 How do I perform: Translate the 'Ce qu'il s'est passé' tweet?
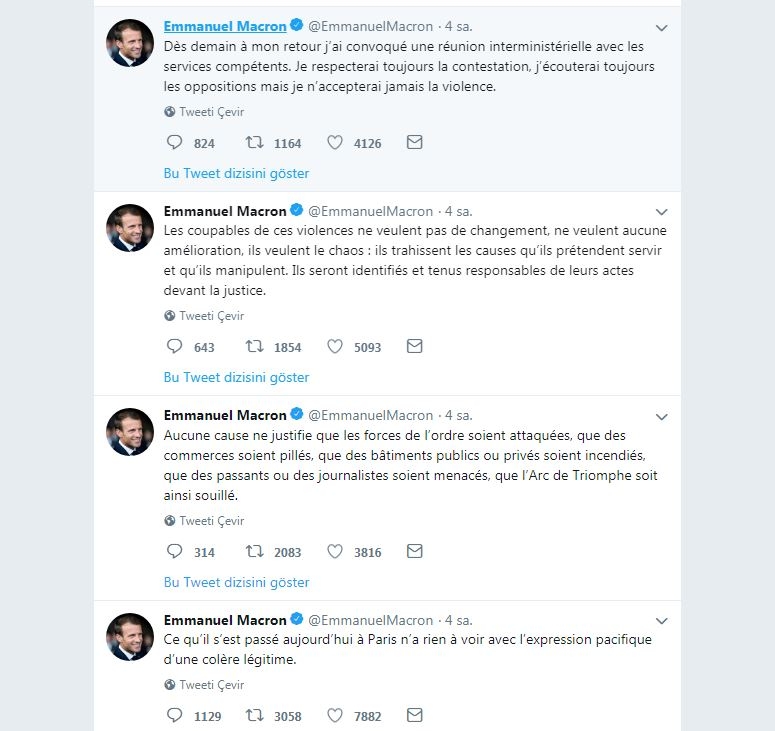point(211,685)
